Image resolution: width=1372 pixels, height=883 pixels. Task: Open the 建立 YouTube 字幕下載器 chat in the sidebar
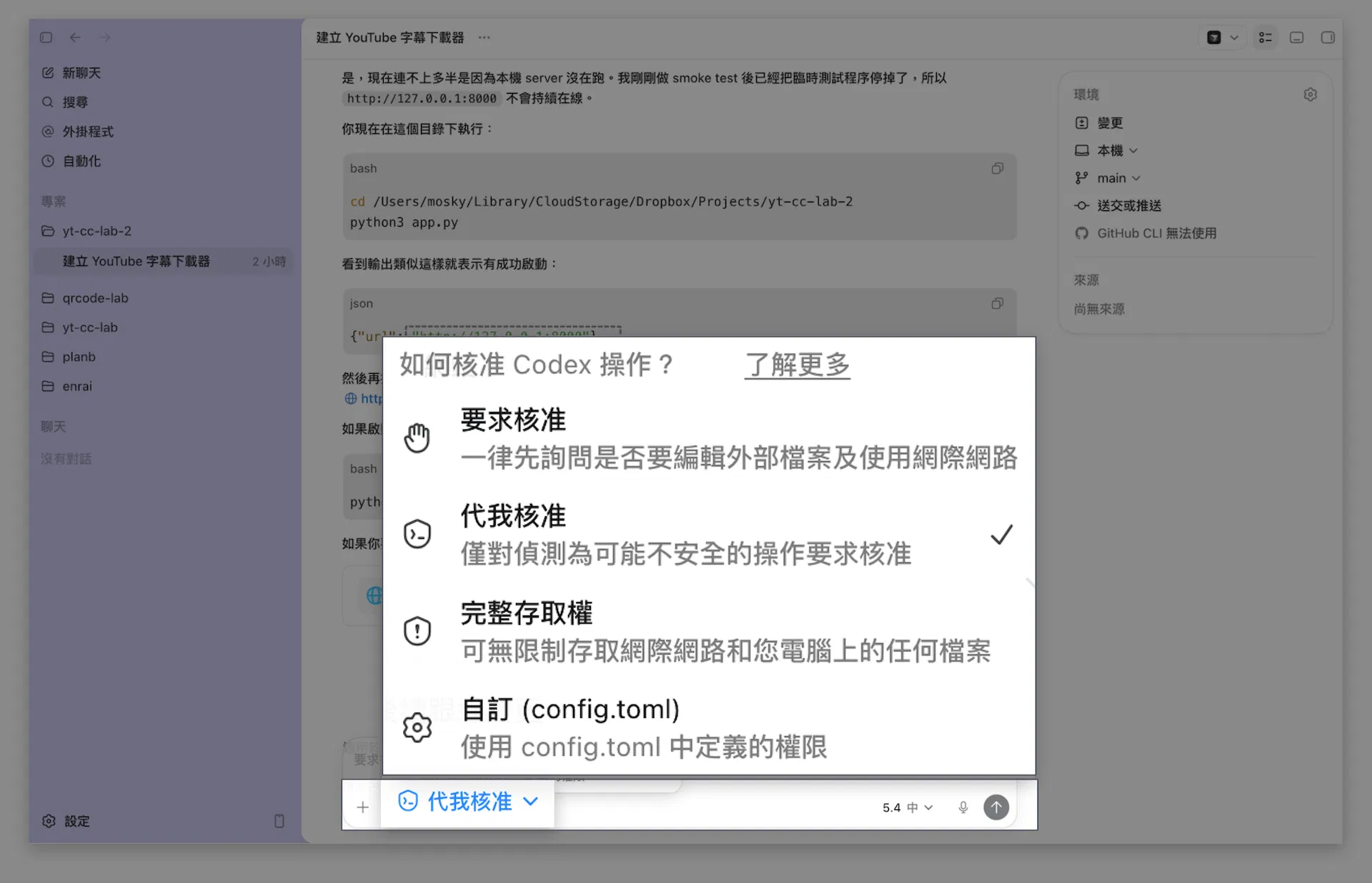click(x=164, y=261)
